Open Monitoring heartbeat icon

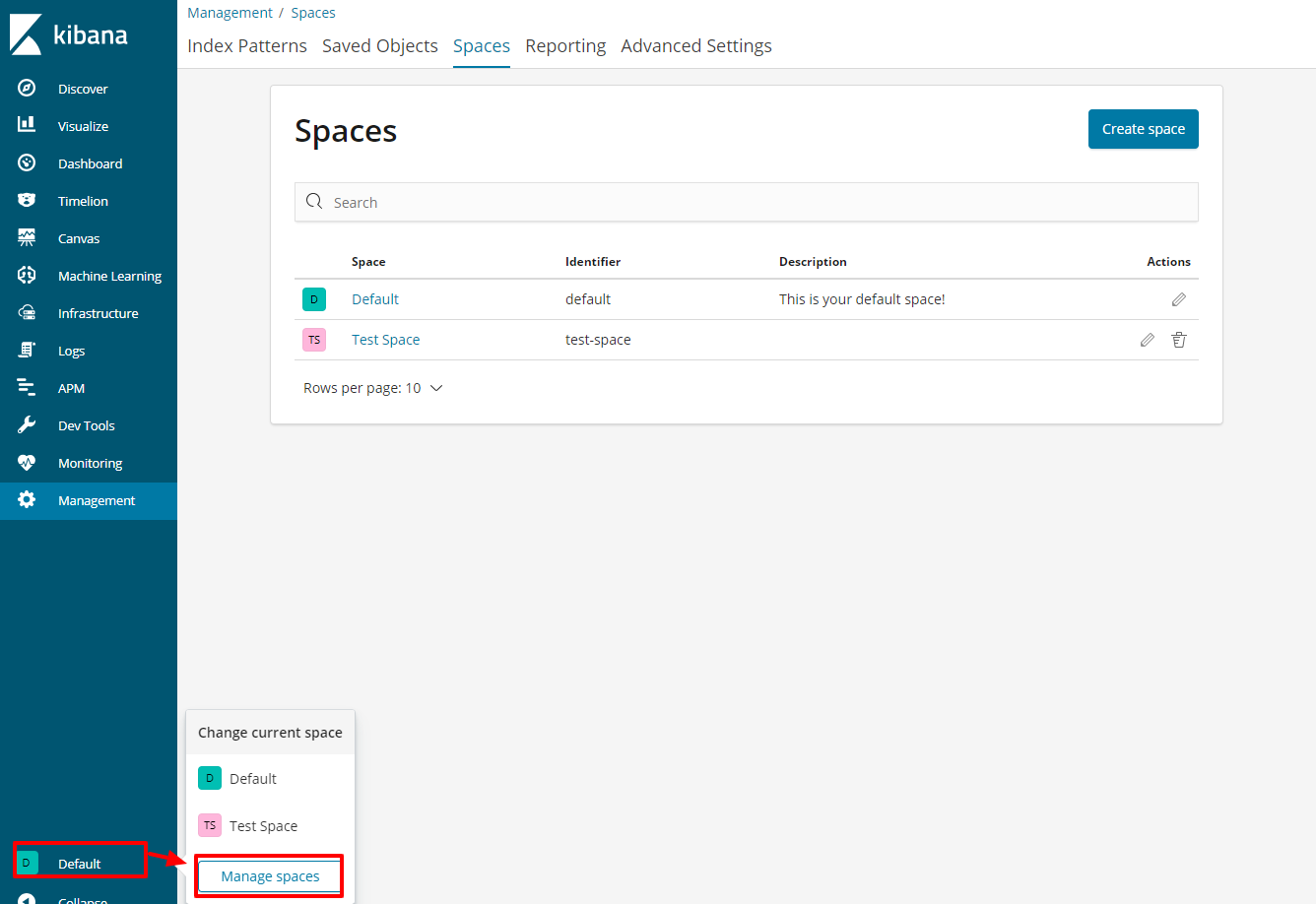(x=27, y=462)
